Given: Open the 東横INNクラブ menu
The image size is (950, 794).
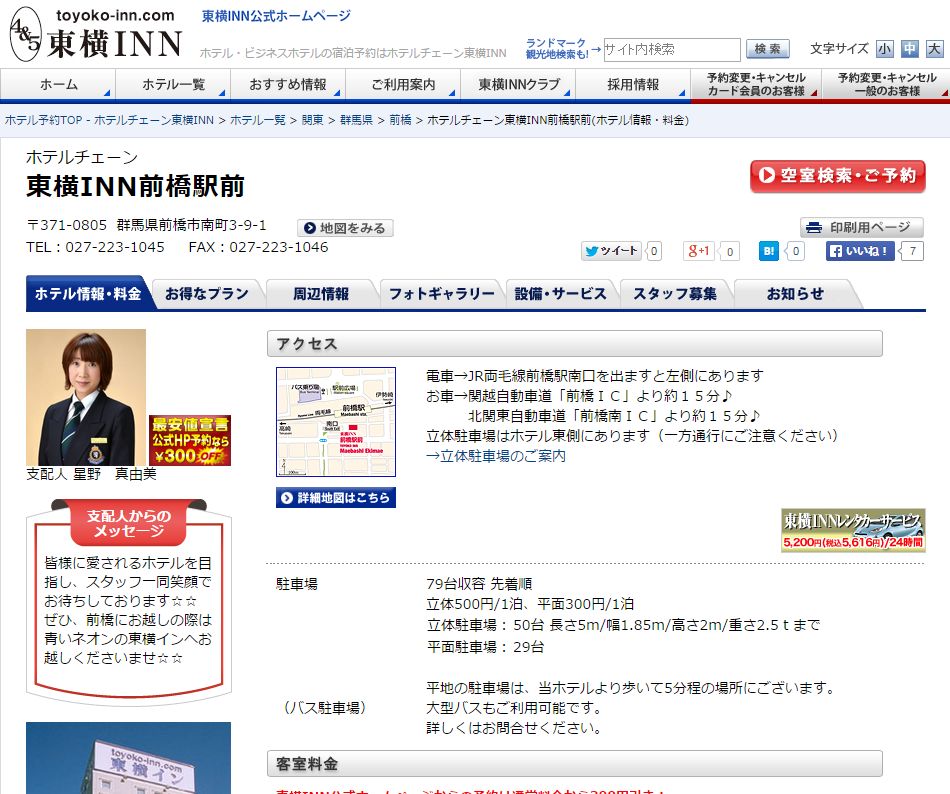Looking at the screenshot, I should tap(519, 84).
